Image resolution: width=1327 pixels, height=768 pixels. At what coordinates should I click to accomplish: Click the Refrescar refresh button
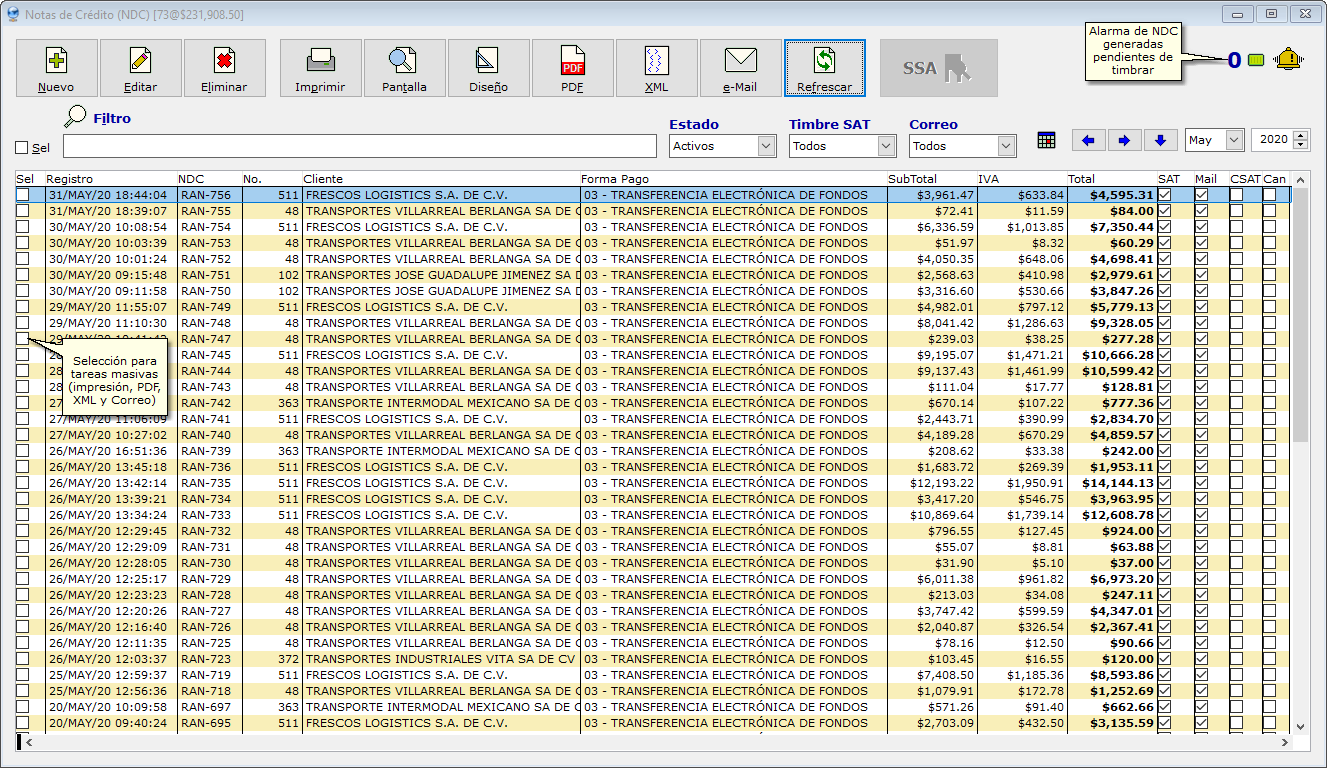tap(824, 68)
